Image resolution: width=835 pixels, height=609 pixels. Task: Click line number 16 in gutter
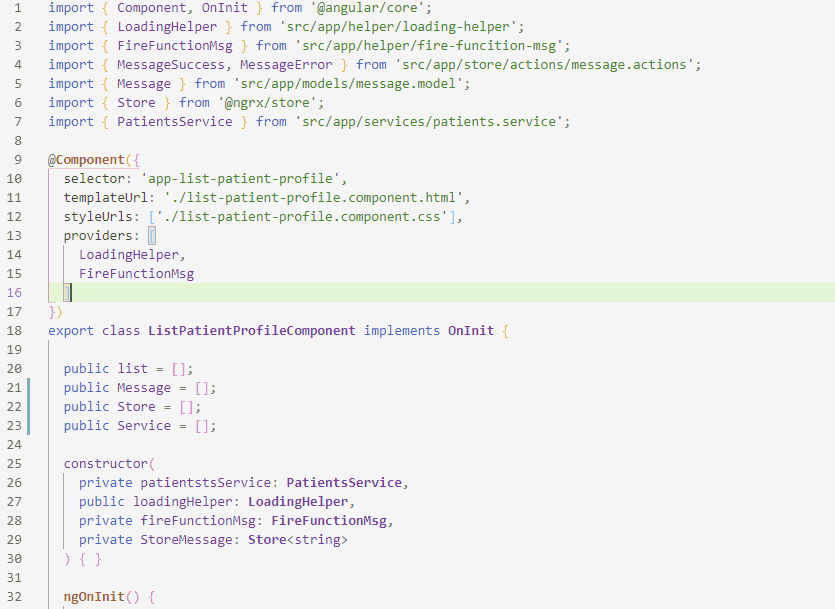point(14,293)
